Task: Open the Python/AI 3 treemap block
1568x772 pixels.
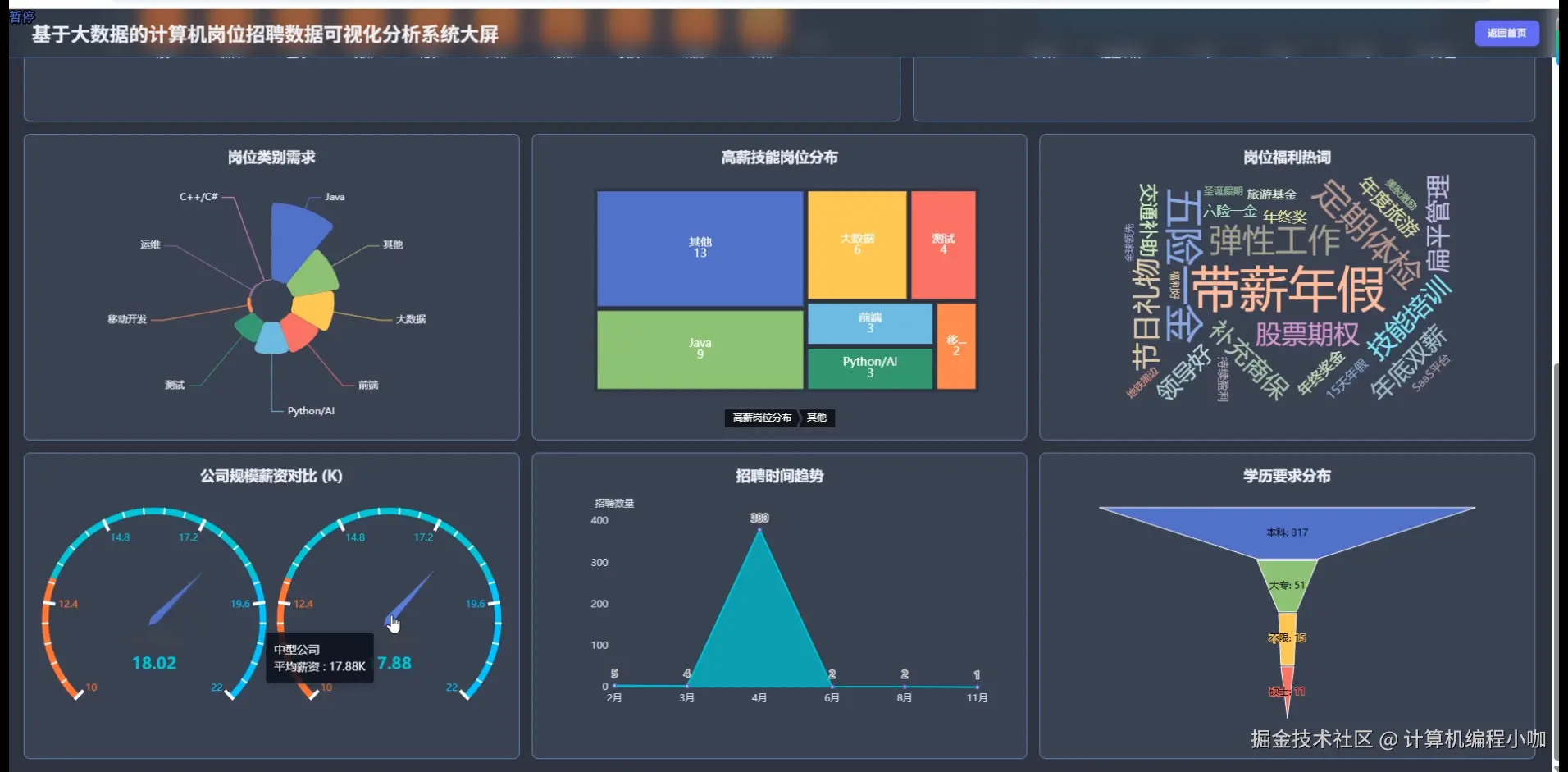Action: [x=870, y=368]
